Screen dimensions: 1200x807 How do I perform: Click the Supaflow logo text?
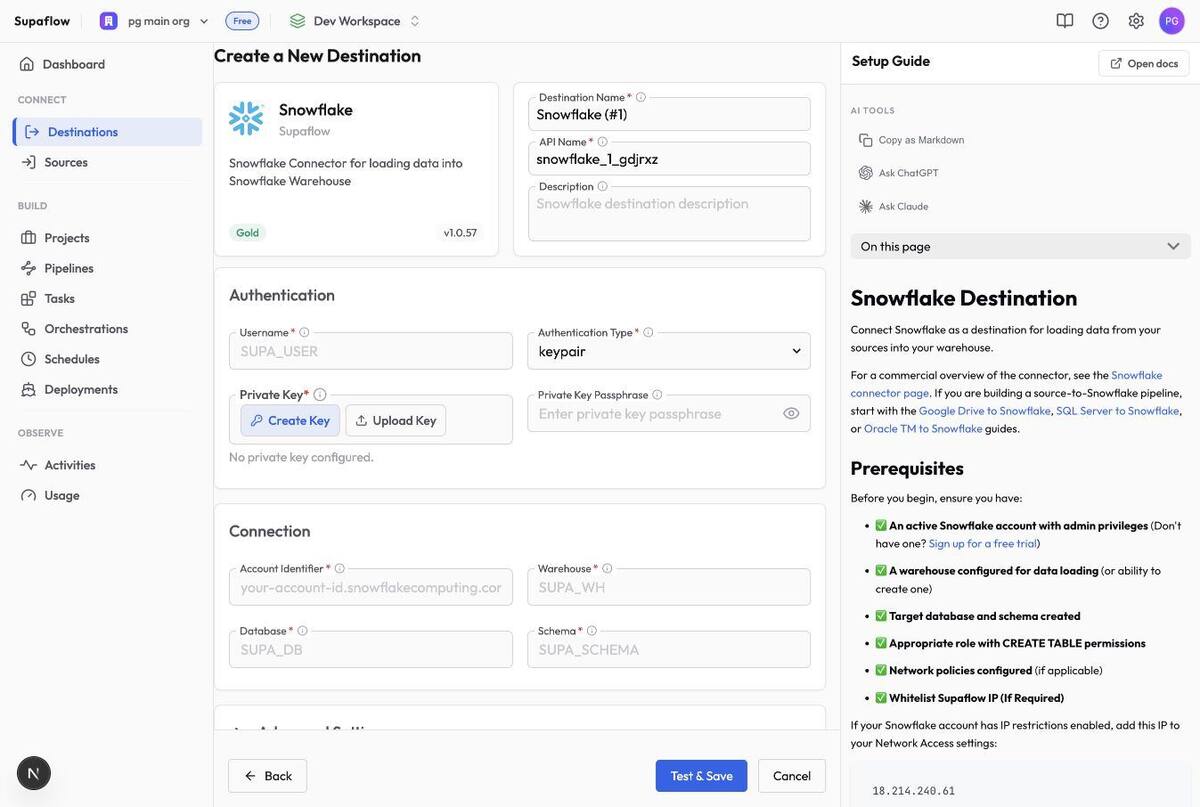(x=42, y=21)
